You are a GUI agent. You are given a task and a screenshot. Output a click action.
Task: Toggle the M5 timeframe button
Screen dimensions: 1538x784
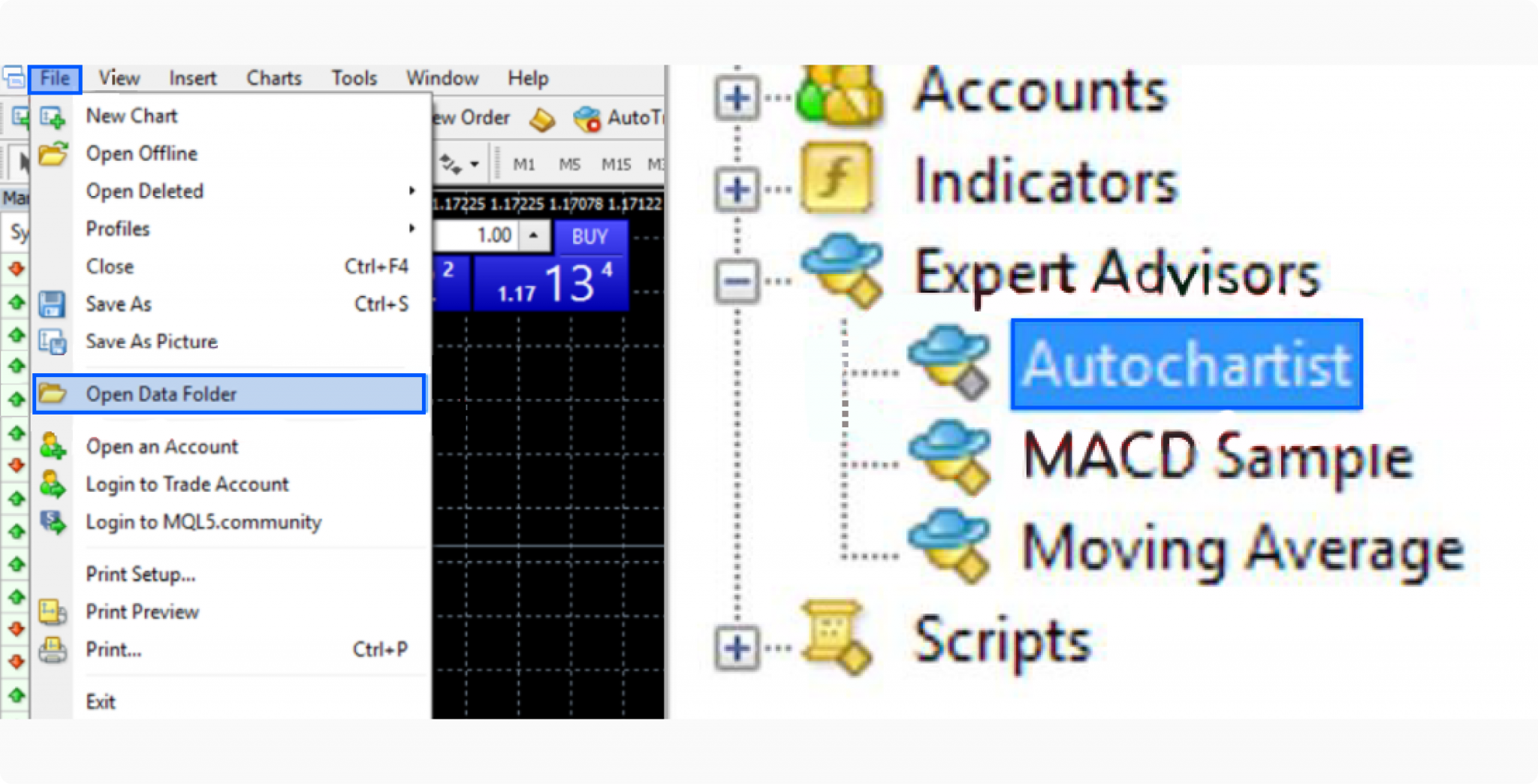pyautogui.click(x=570, y=164)
